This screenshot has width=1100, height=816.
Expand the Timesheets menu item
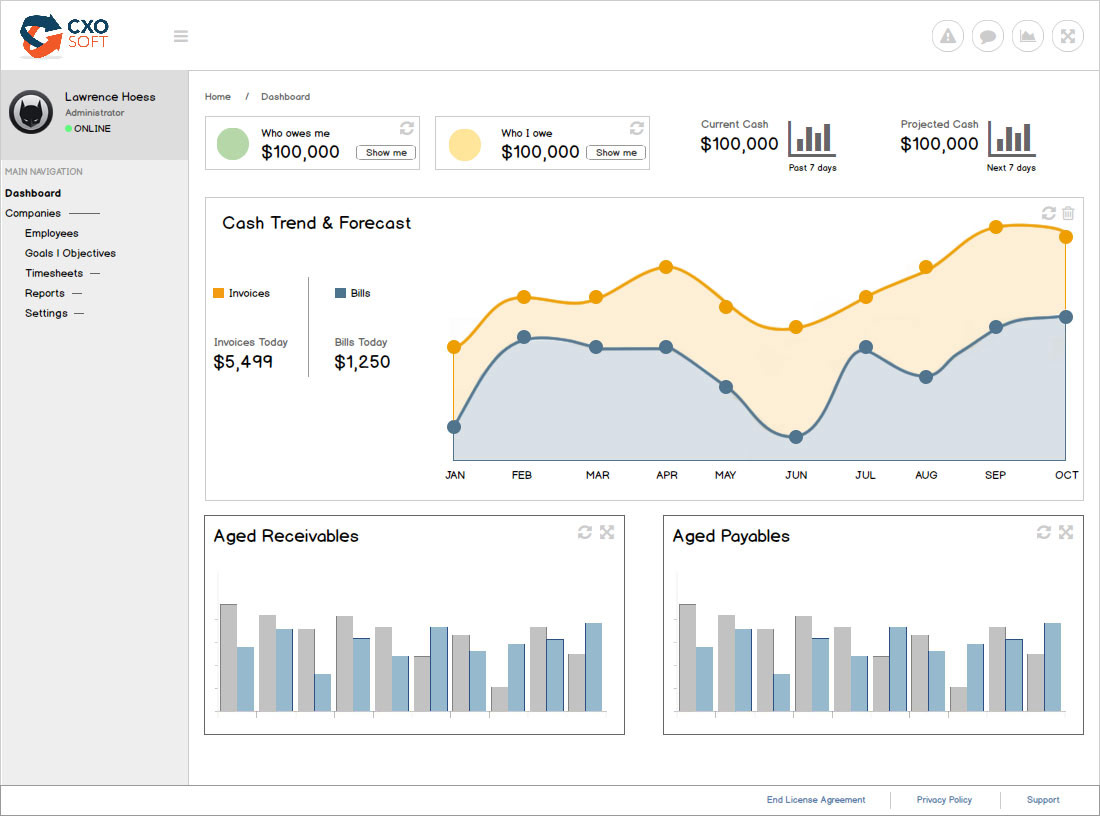[x=53, y=273]
